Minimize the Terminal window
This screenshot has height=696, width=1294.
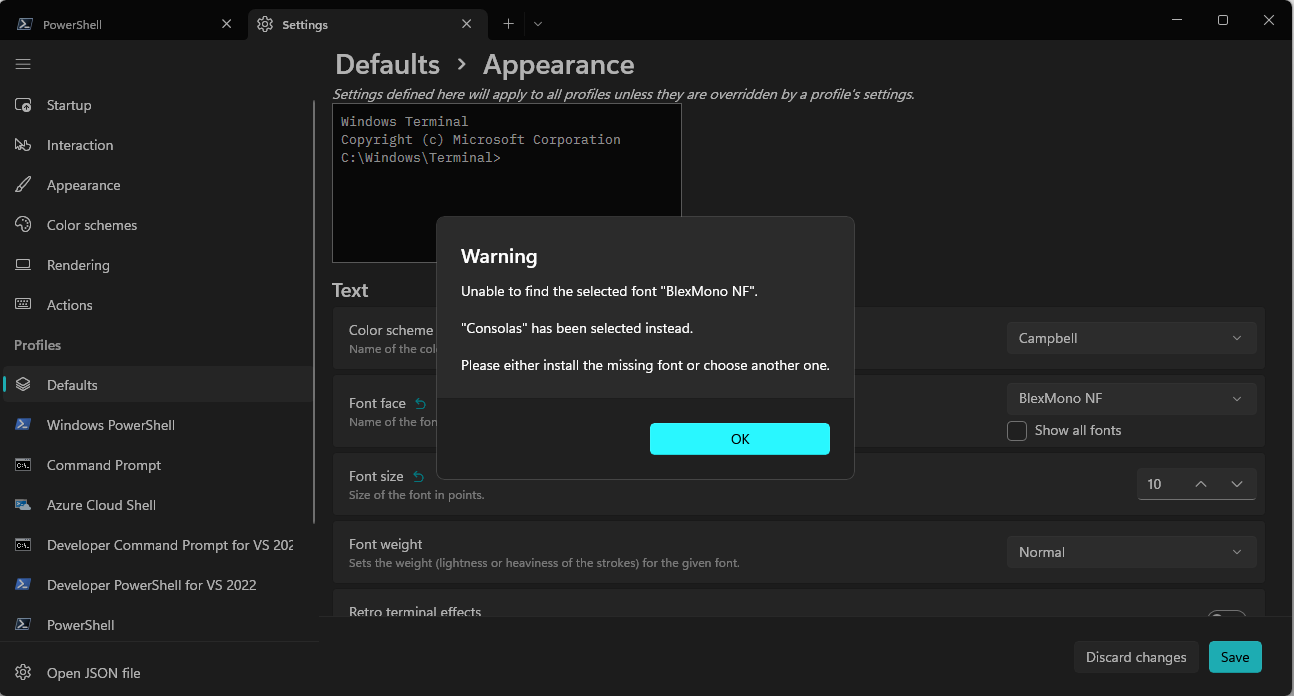pyautogui.click(x=1177, y=20)
